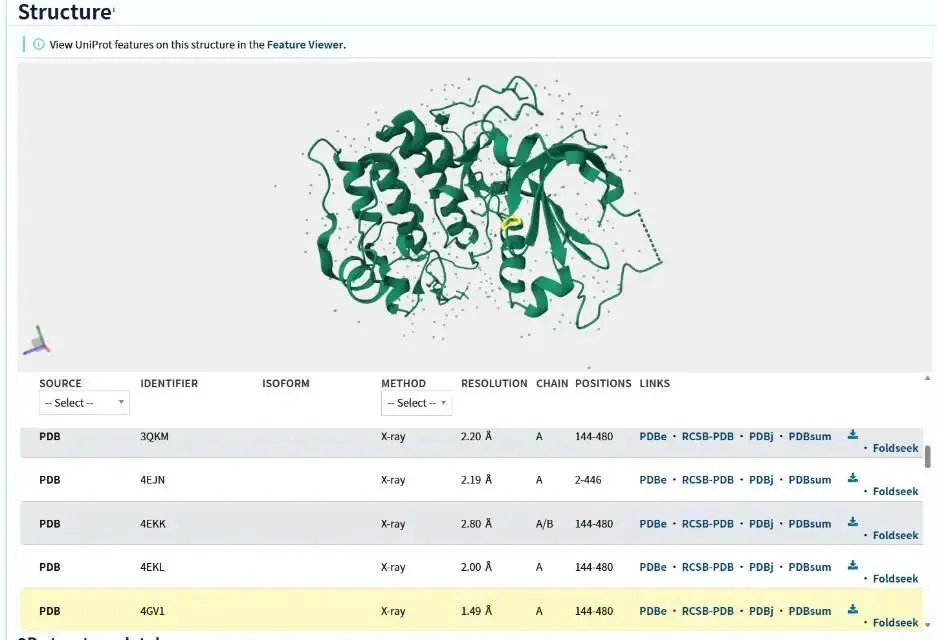Select the 4EJN identifier cell

pos(153,480)
